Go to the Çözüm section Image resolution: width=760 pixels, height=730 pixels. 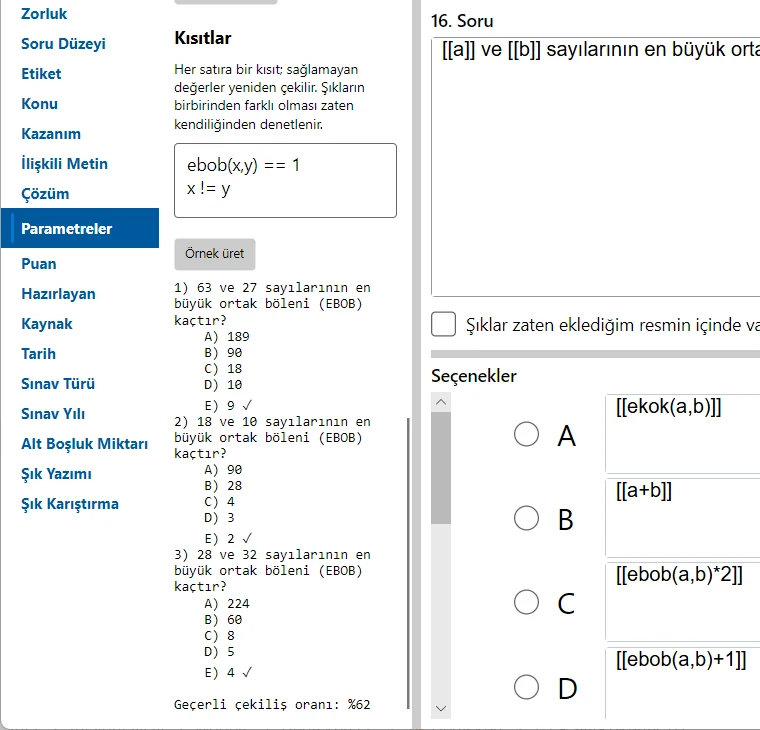coord(45,194)
